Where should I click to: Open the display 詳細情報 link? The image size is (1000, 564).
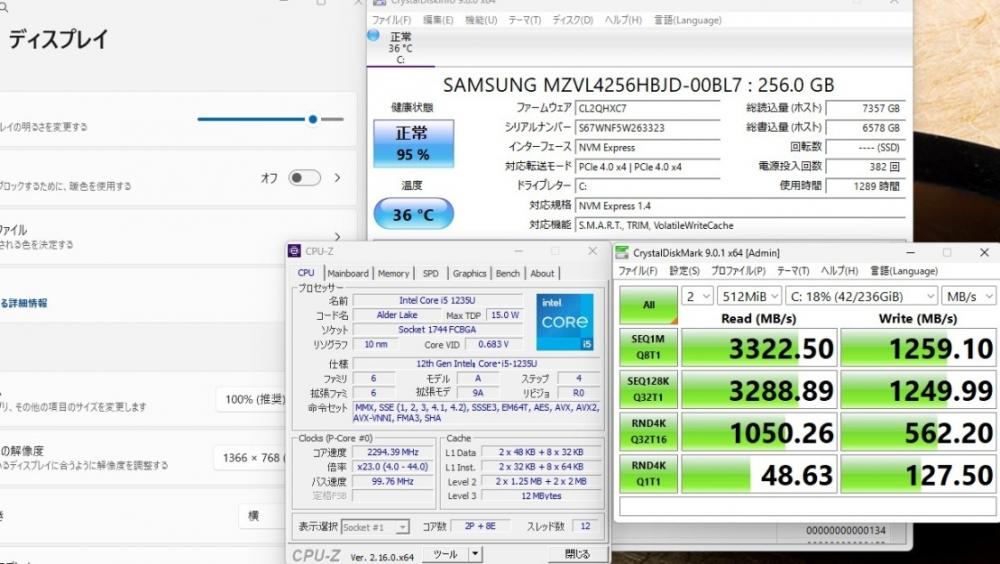(x=24, y=303)
